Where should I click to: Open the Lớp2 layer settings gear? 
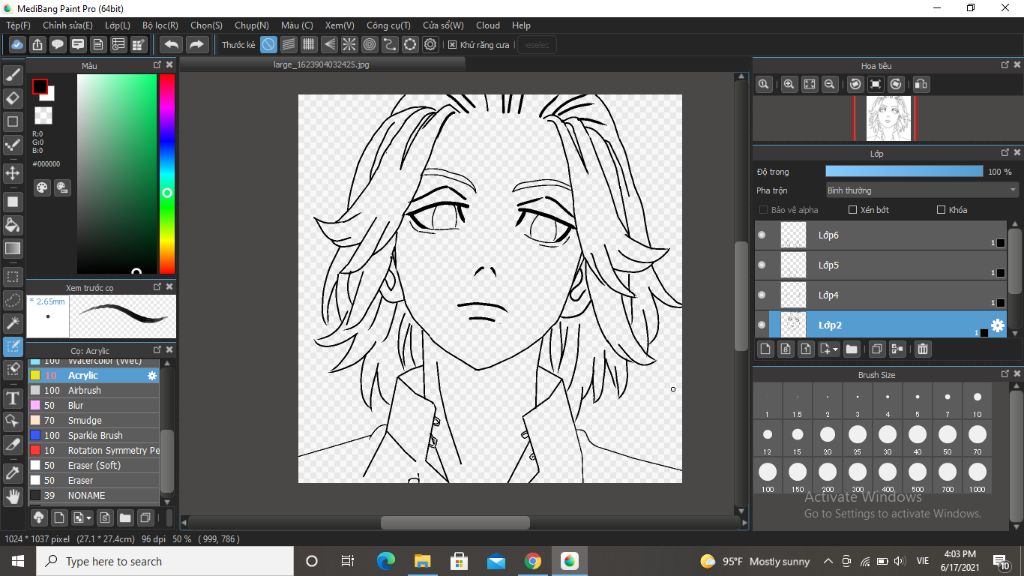pos(997,325)
